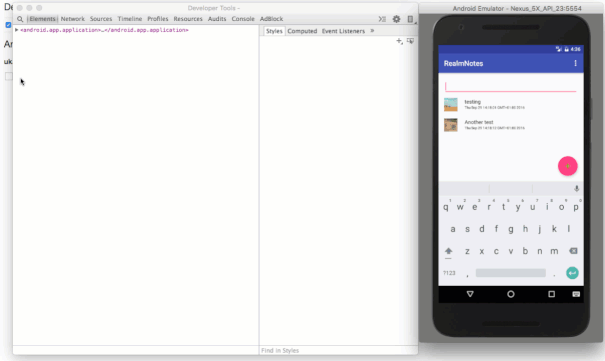The height and width of the screenshot is (361, 605).
Task: Tap the space bar on the emulator keyboard
Action: click(x=510, y=273)
